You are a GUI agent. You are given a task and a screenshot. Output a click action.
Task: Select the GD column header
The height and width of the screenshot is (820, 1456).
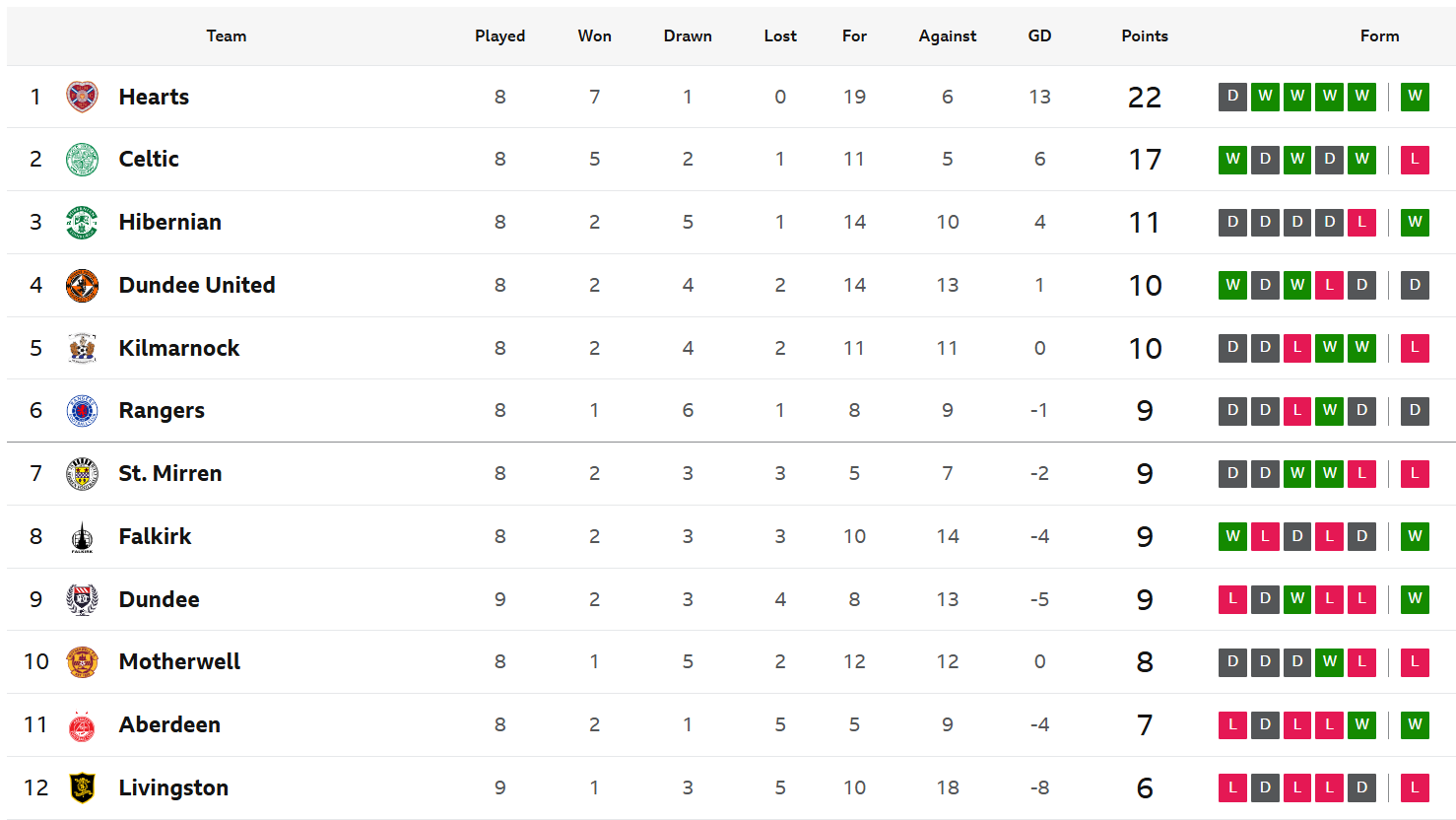pos(1039,35)
